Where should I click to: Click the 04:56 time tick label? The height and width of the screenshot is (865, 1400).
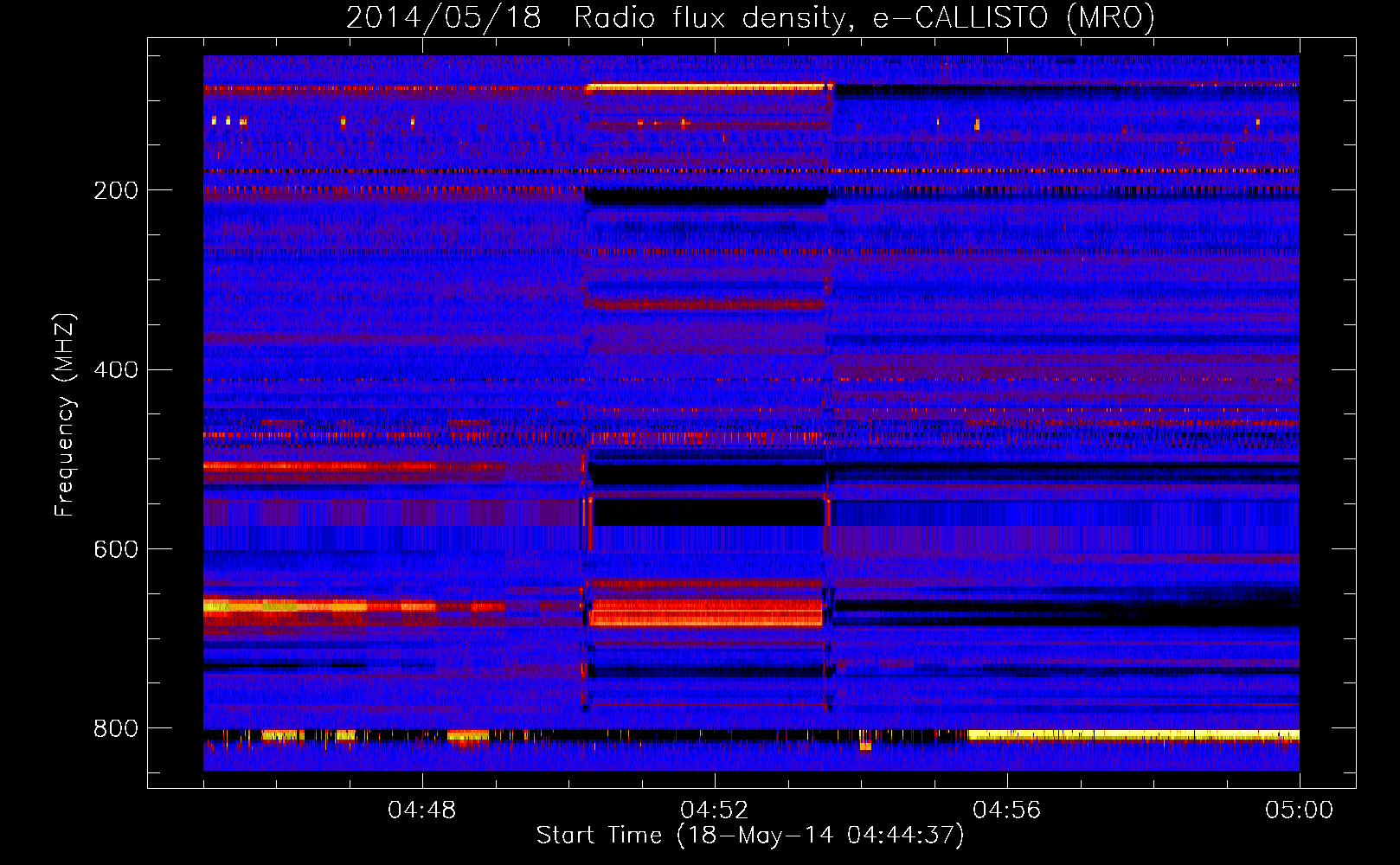[x=1007, y=811]
